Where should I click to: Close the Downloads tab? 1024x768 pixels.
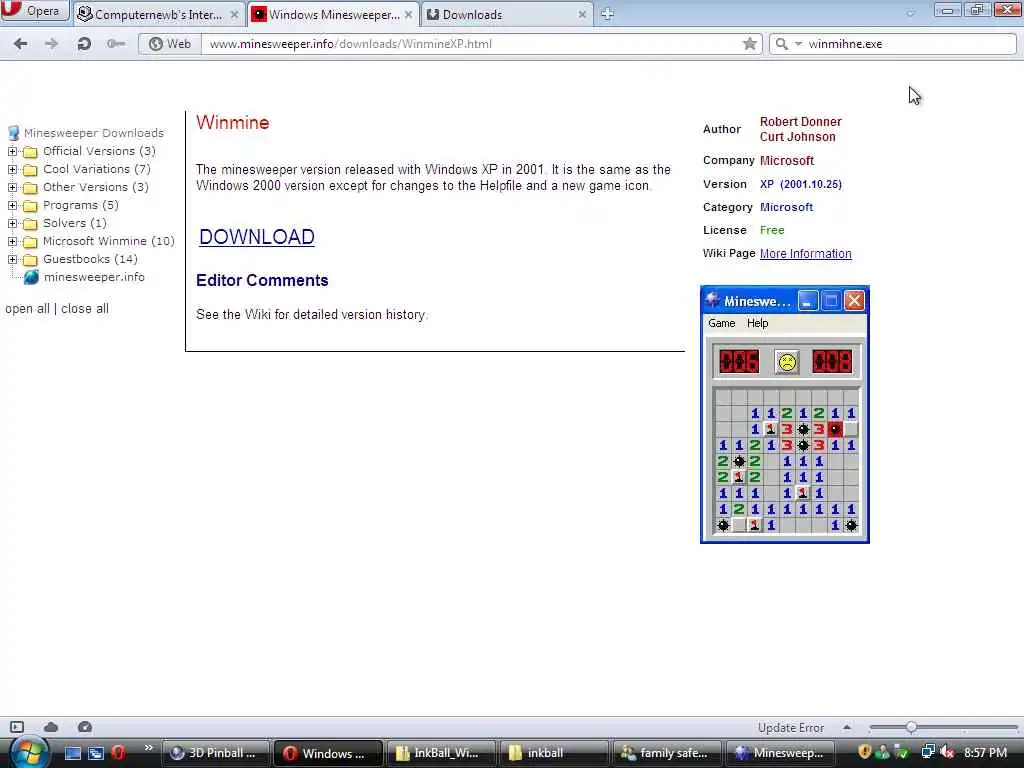[582, 14]
